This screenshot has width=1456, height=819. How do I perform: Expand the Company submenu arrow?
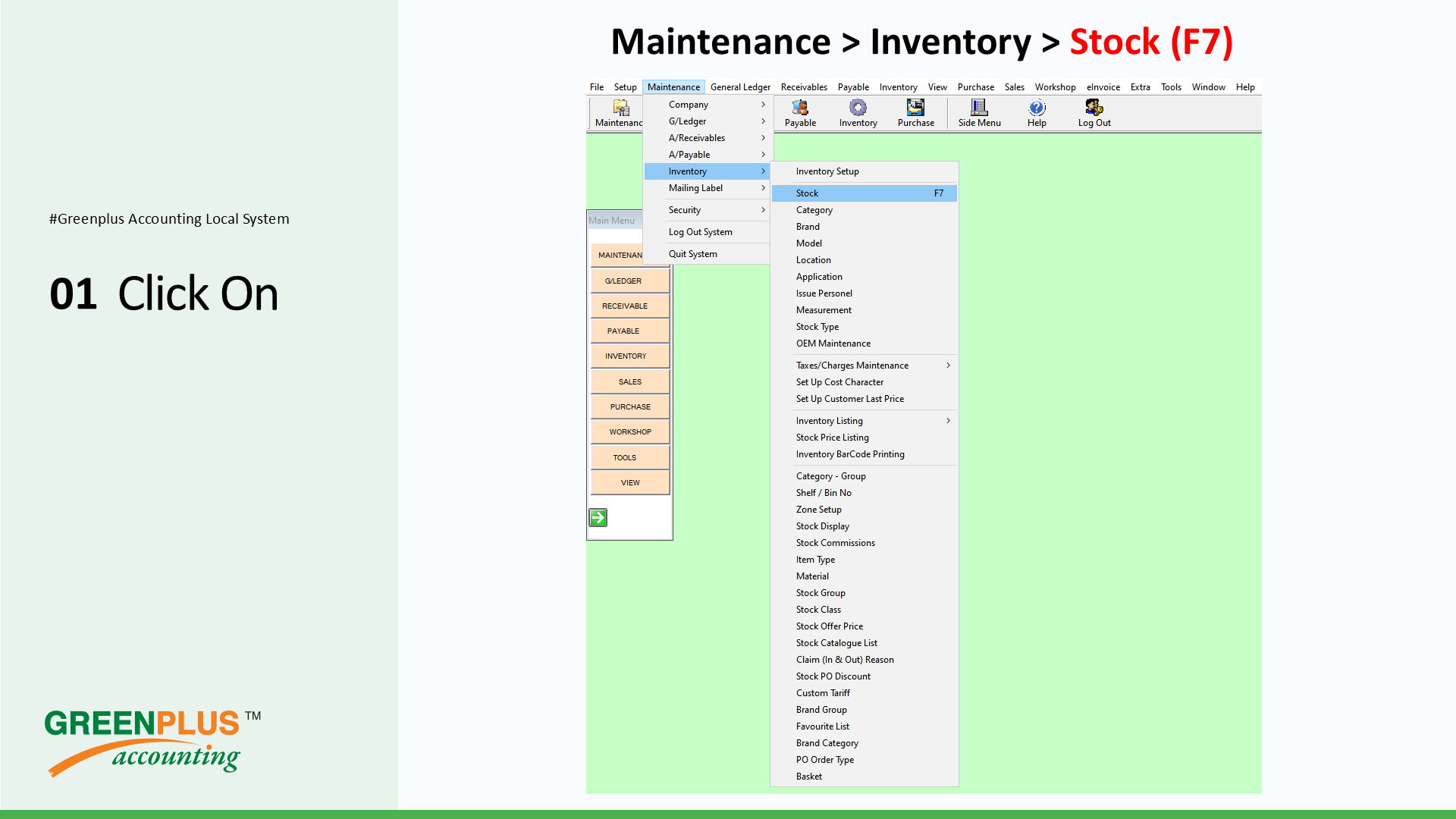tap(763, 105)
